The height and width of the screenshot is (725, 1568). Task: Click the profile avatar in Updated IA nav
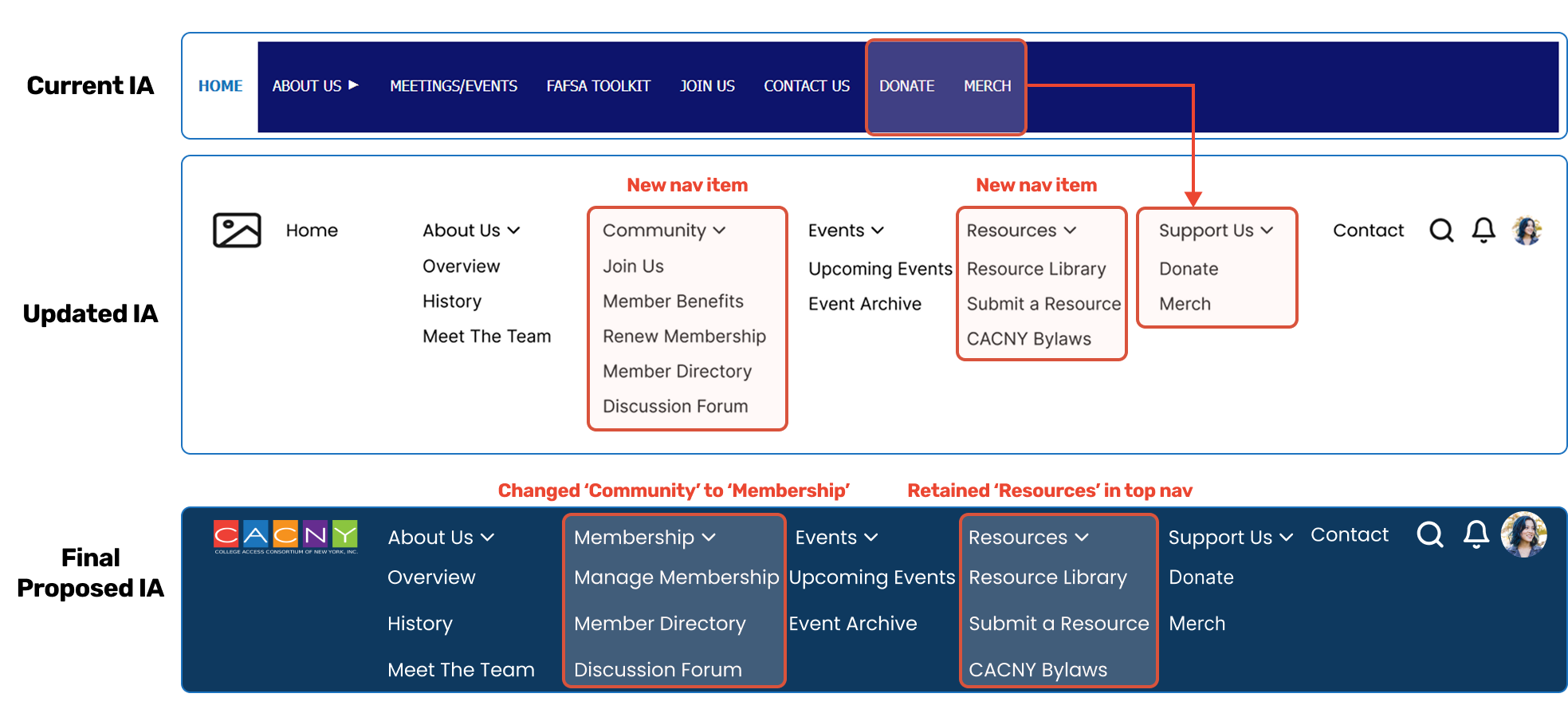pos(1527,231)
